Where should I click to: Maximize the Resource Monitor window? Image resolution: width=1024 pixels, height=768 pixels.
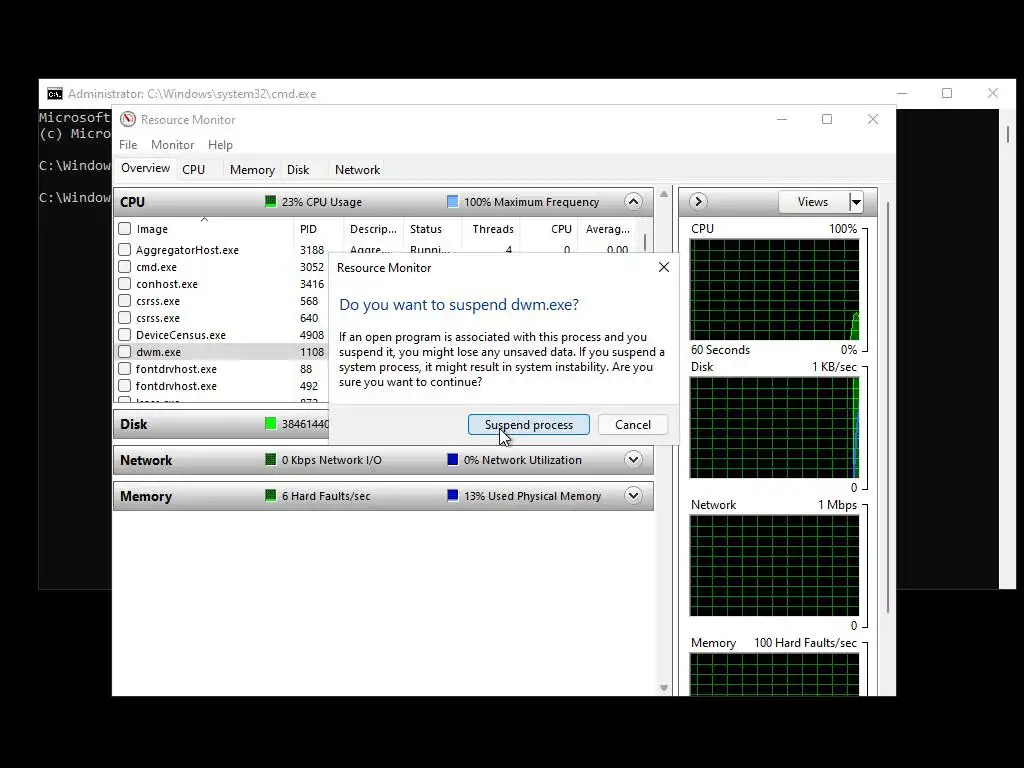[827, 120]
